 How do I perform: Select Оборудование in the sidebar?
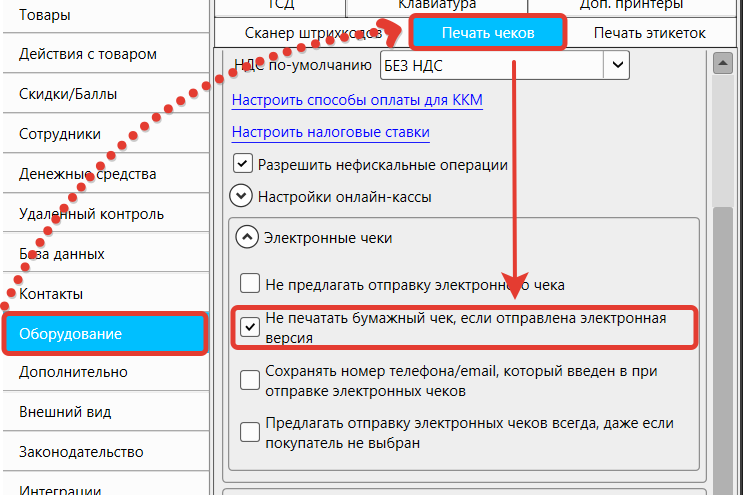(105, 333)
